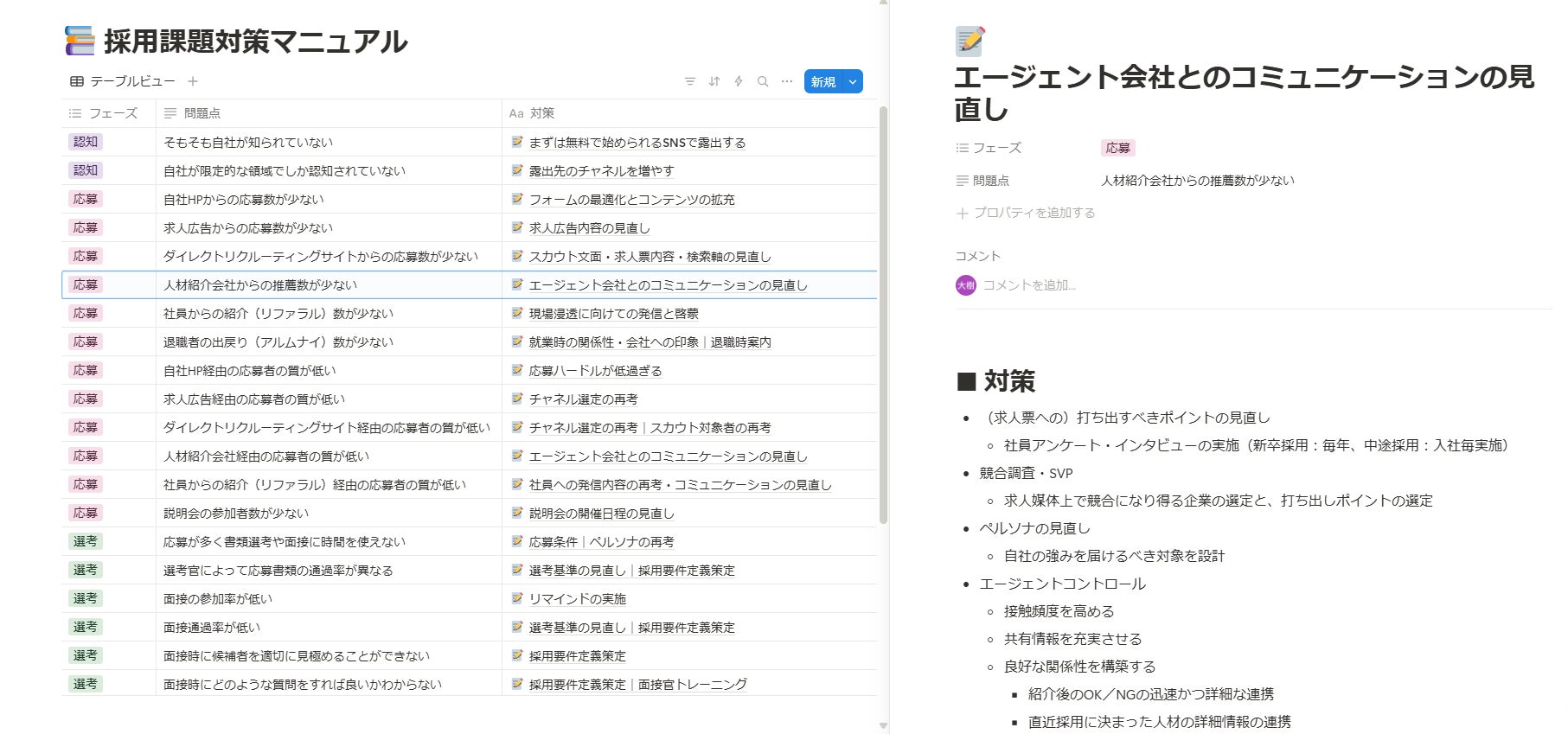Click the 認知 tag for そもそも自社が知られていない
Image resolution: width=1568 pixels, height=734 pixels.
click(86, 142)
